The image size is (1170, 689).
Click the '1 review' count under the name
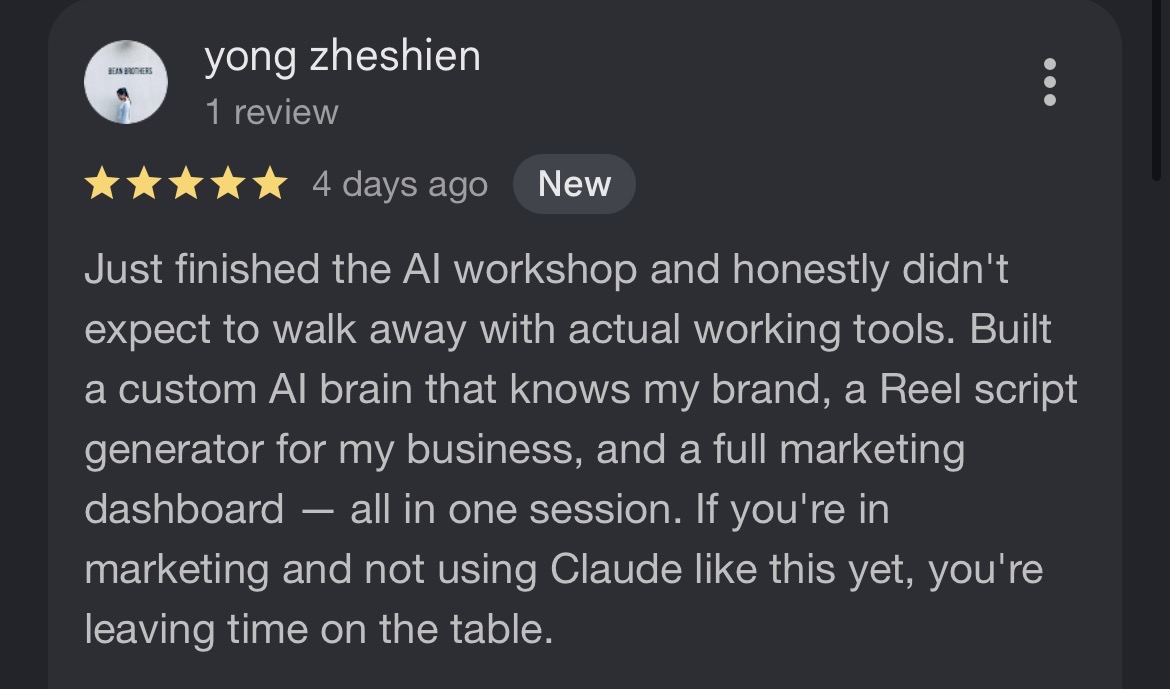click(272, 112)
